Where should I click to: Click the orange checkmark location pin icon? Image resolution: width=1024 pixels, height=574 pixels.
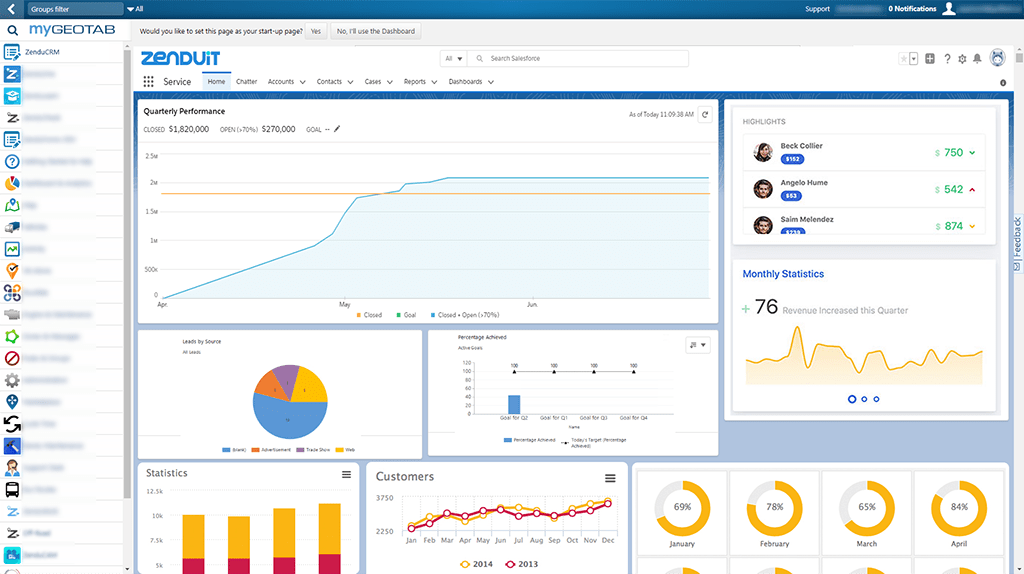tap(12, 270)
